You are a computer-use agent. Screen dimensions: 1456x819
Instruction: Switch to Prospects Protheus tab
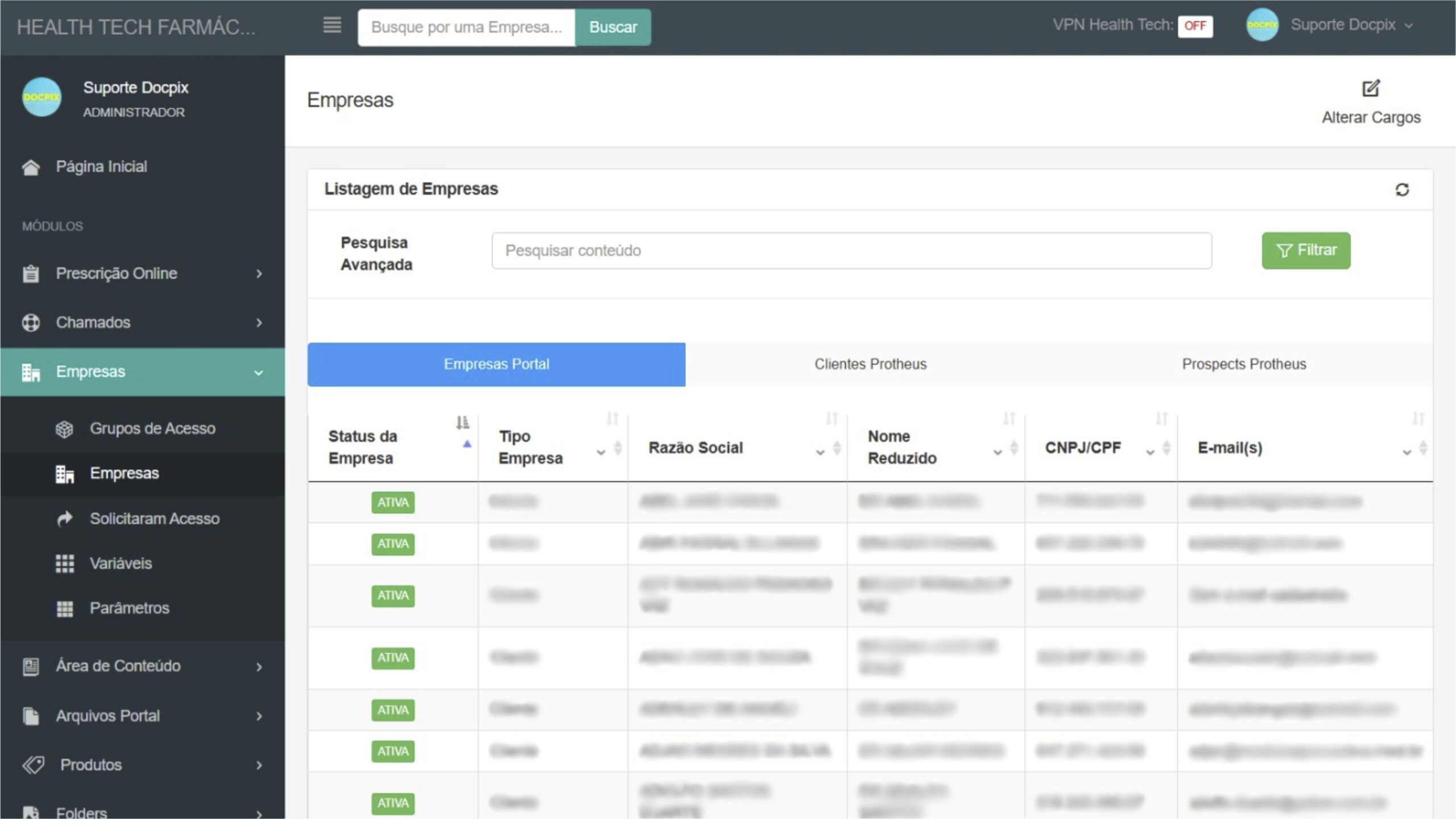pyautogui.click(x=1244, y=364)
